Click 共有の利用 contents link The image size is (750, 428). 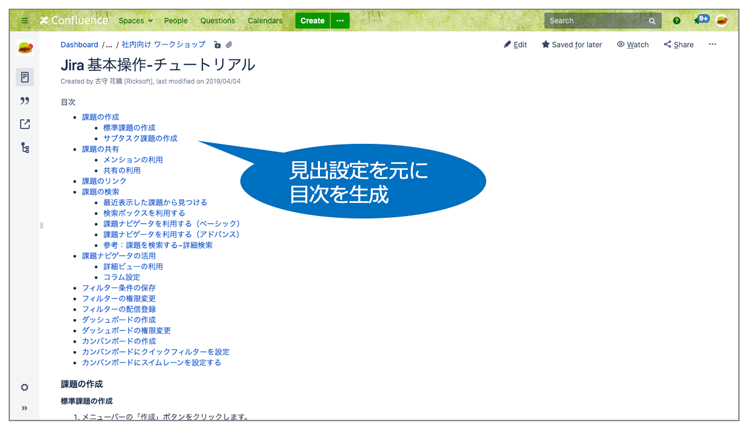point(122,170)
